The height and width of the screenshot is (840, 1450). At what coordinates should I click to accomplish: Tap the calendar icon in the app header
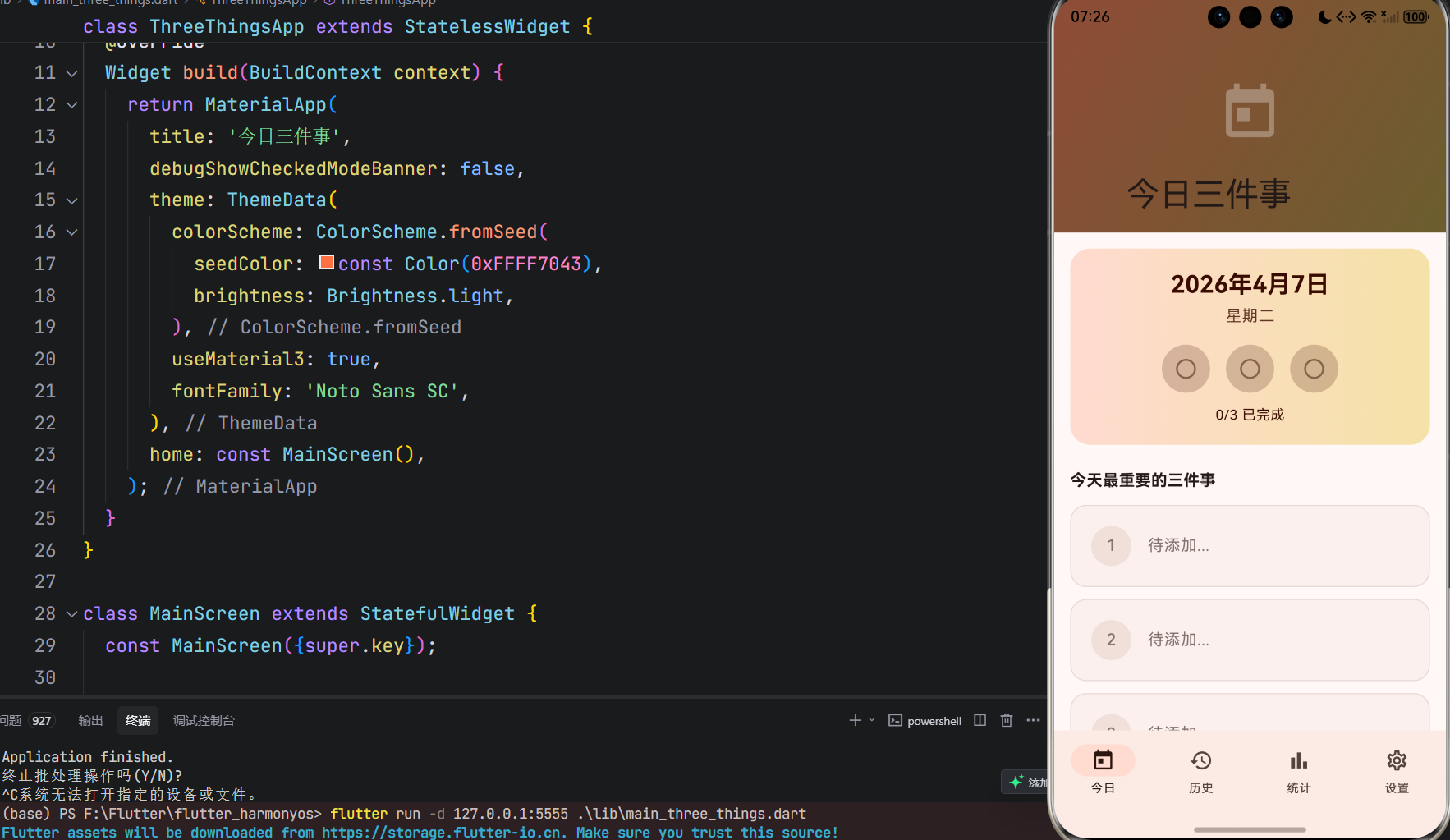(1250, 110)
